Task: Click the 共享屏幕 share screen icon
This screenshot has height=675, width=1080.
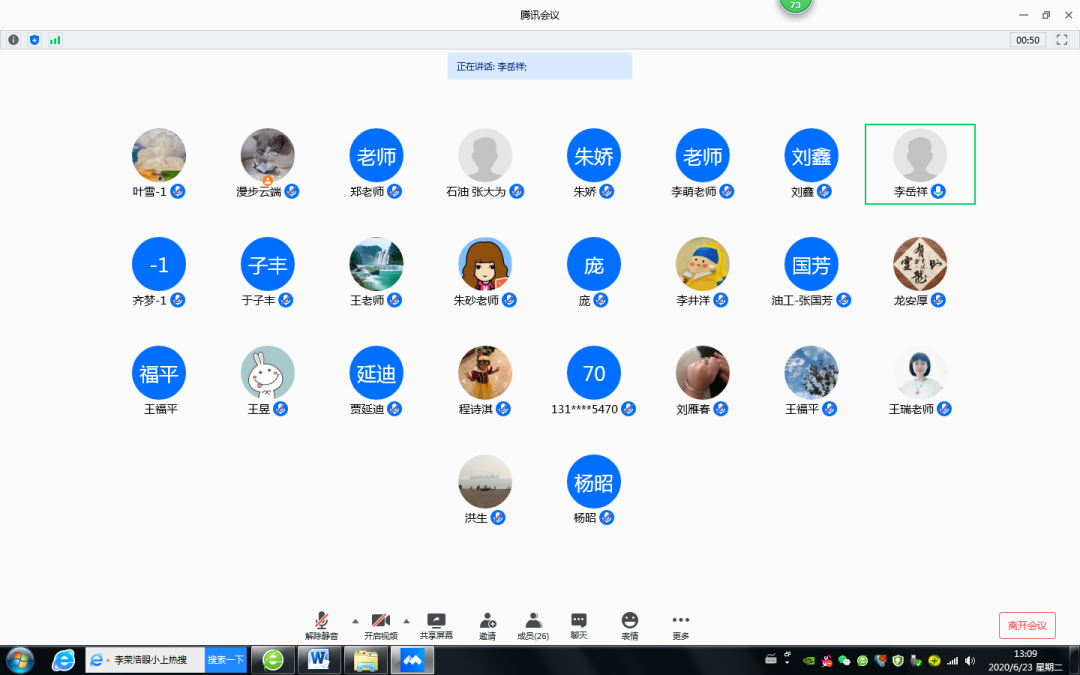Action: coord(436,621)
